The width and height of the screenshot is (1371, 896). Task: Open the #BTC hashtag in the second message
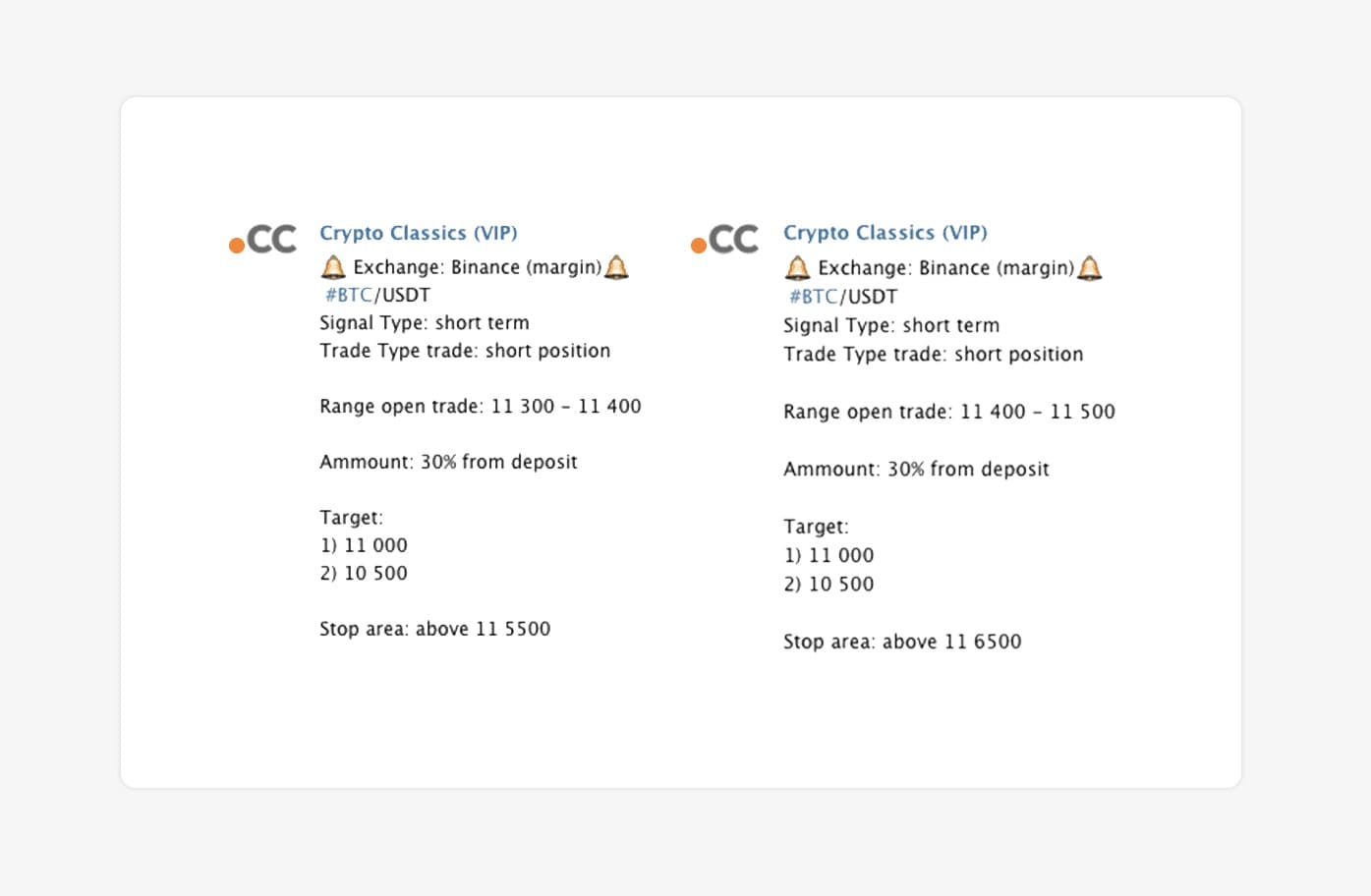tap(814, 297)
